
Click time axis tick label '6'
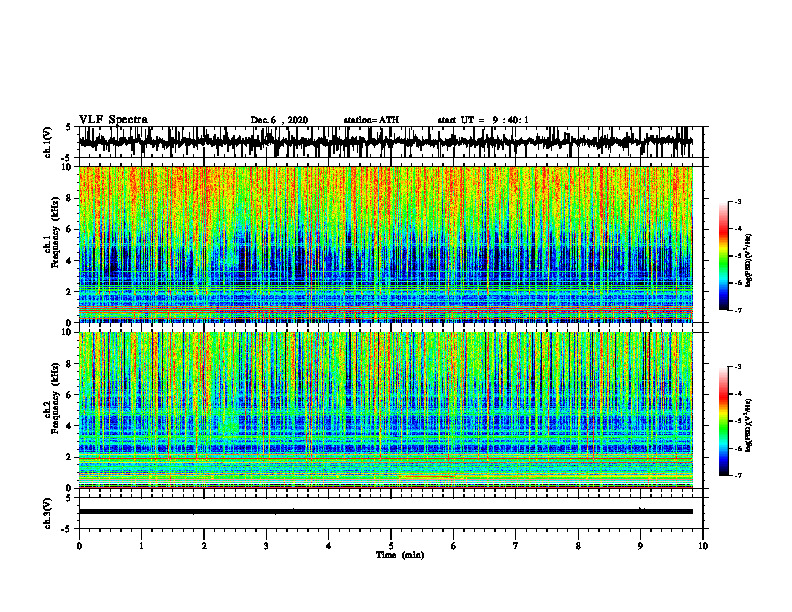coord(454,546)
